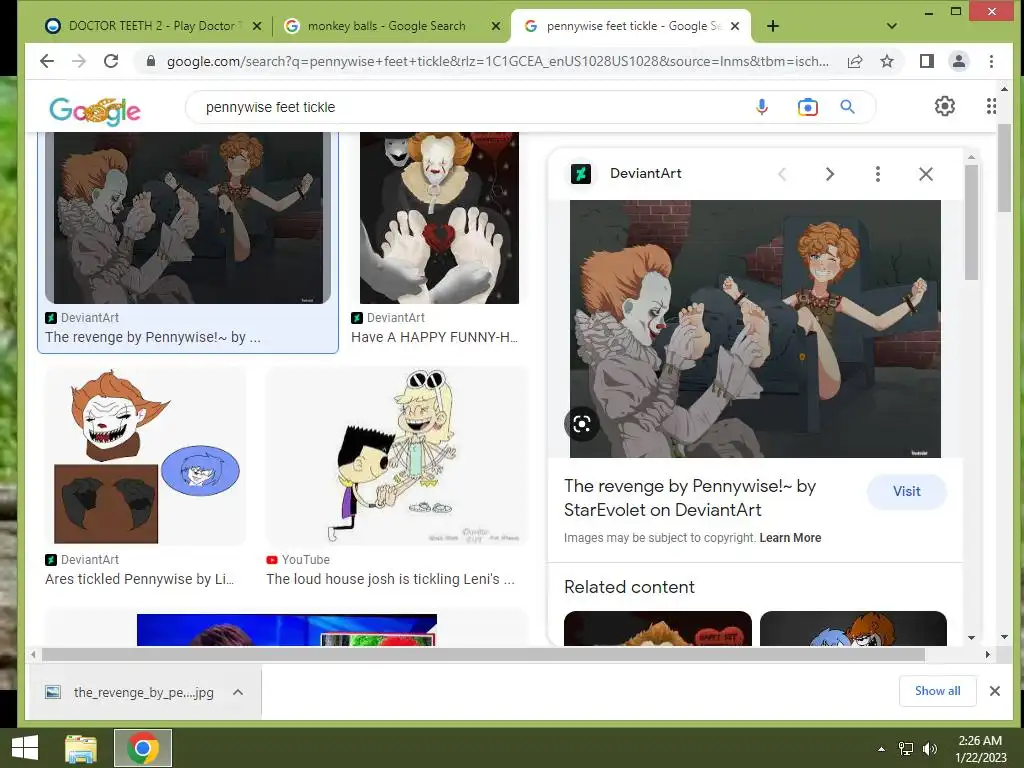This screenshot has height=768, width=1024.
Task: Open 'Ares tickled Pennywise by Li...' result
Action: [140, 579]
